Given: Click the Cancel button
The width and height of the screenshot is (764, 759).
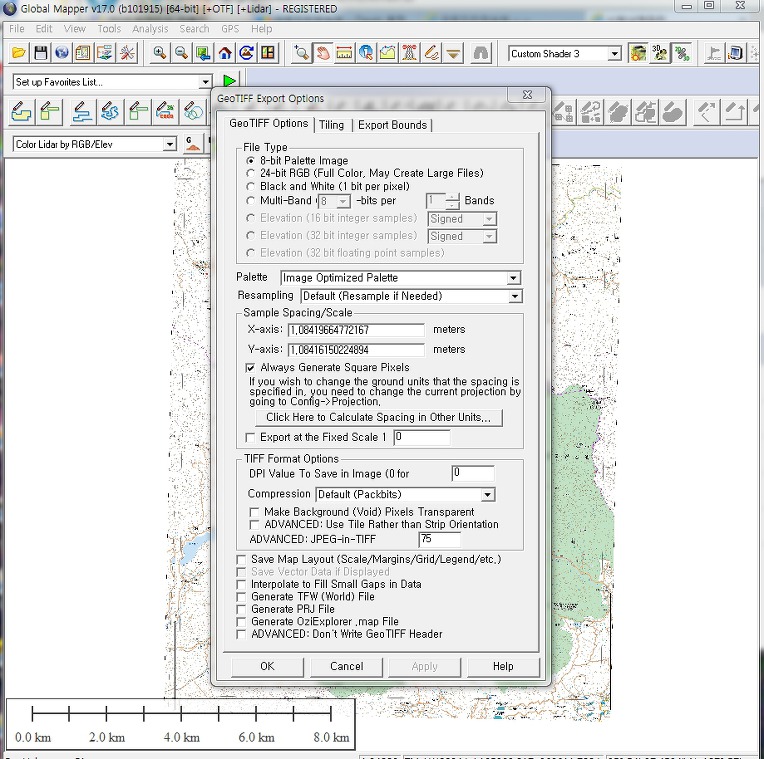Looking at the screenshot, I should point(346,666).
